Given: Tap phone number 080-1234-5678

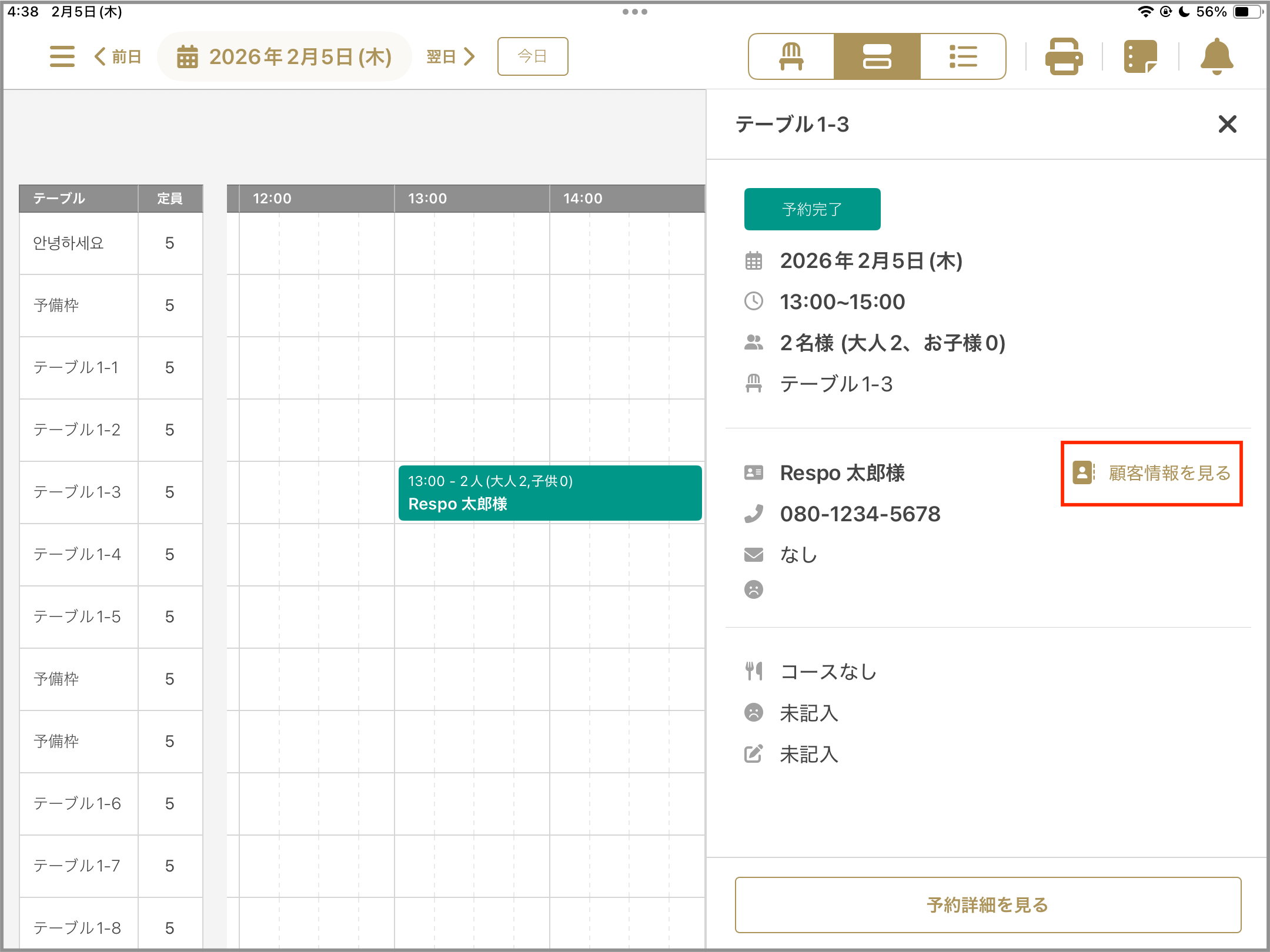Looking at the screenshot, I should pyautogui.click(x=860, y=514).
